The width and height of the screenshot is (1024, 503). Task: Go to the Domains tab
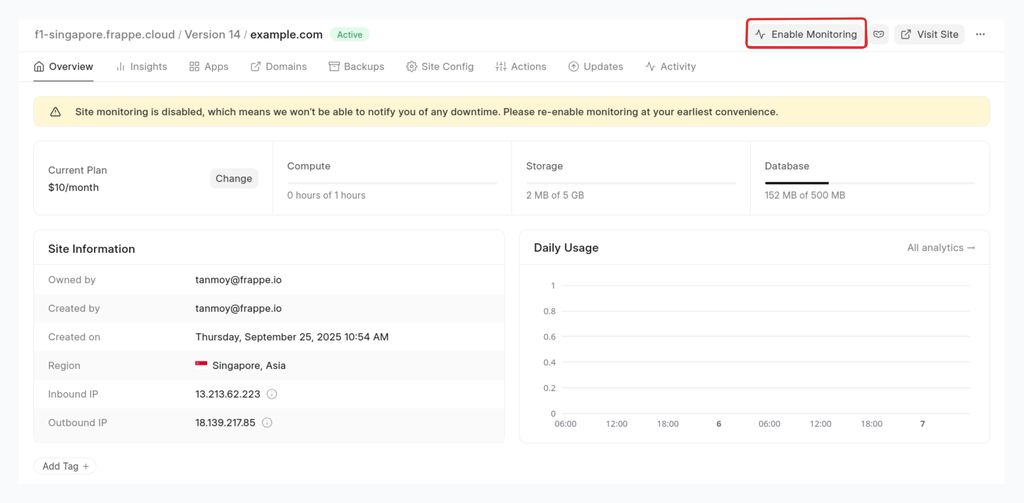coord(278,67)
